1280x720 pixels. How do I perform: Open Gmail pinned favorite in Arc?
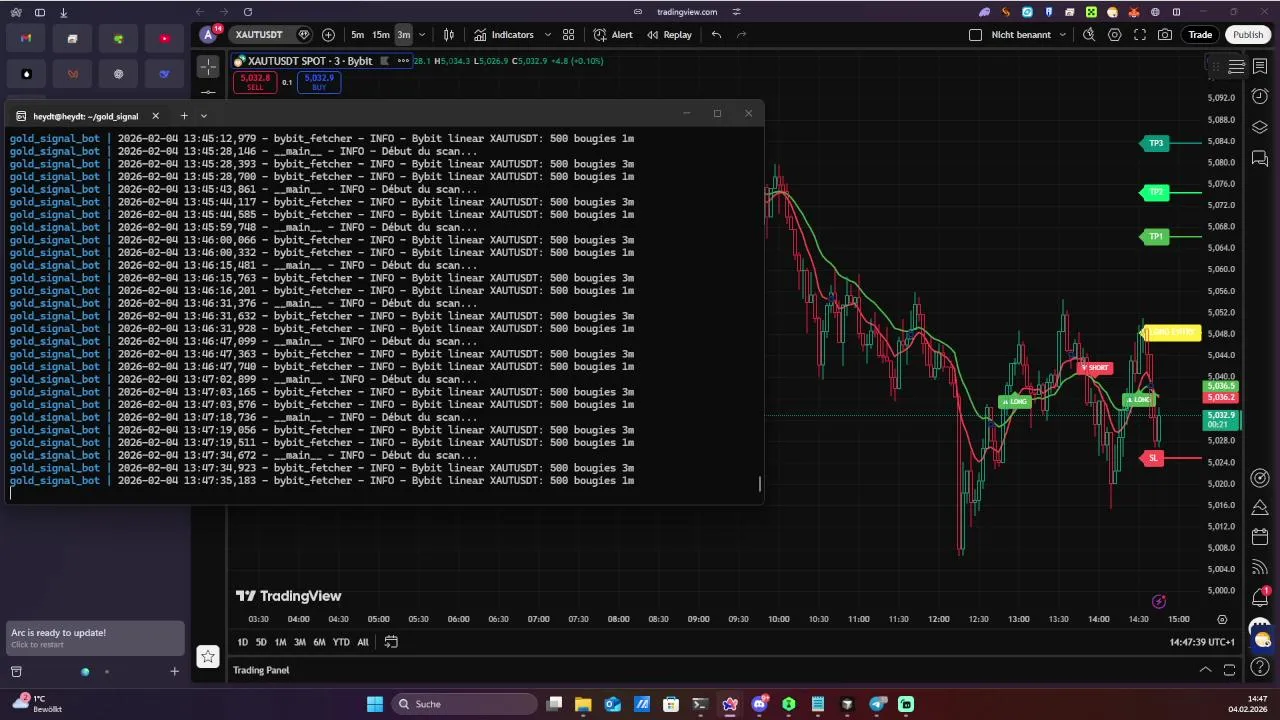tap(26, 39)
